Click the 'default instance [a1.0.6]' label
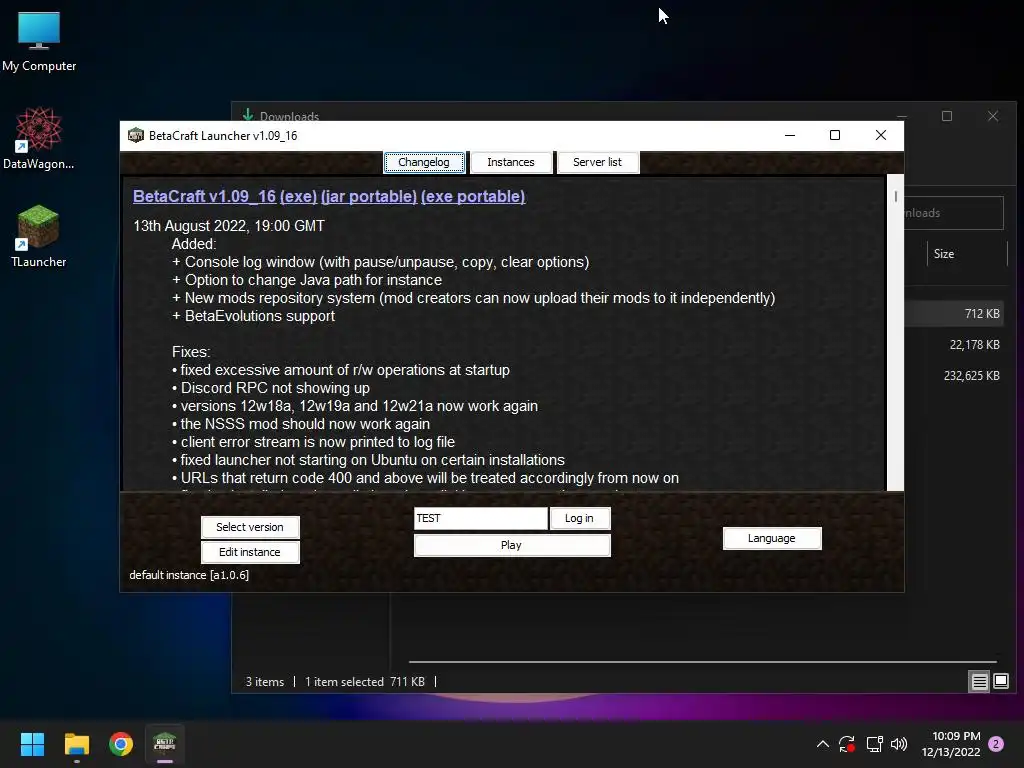 pos(189,575)
